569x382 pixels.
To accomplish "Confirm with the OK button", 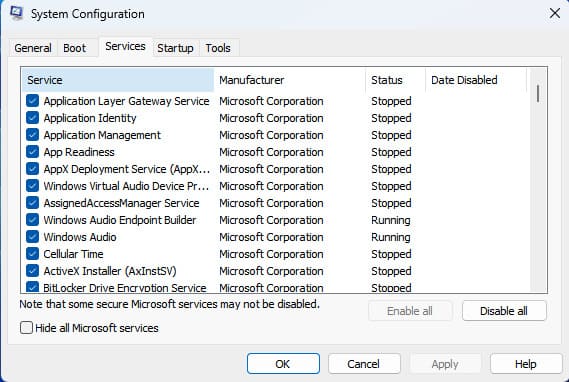I will 283,363.
